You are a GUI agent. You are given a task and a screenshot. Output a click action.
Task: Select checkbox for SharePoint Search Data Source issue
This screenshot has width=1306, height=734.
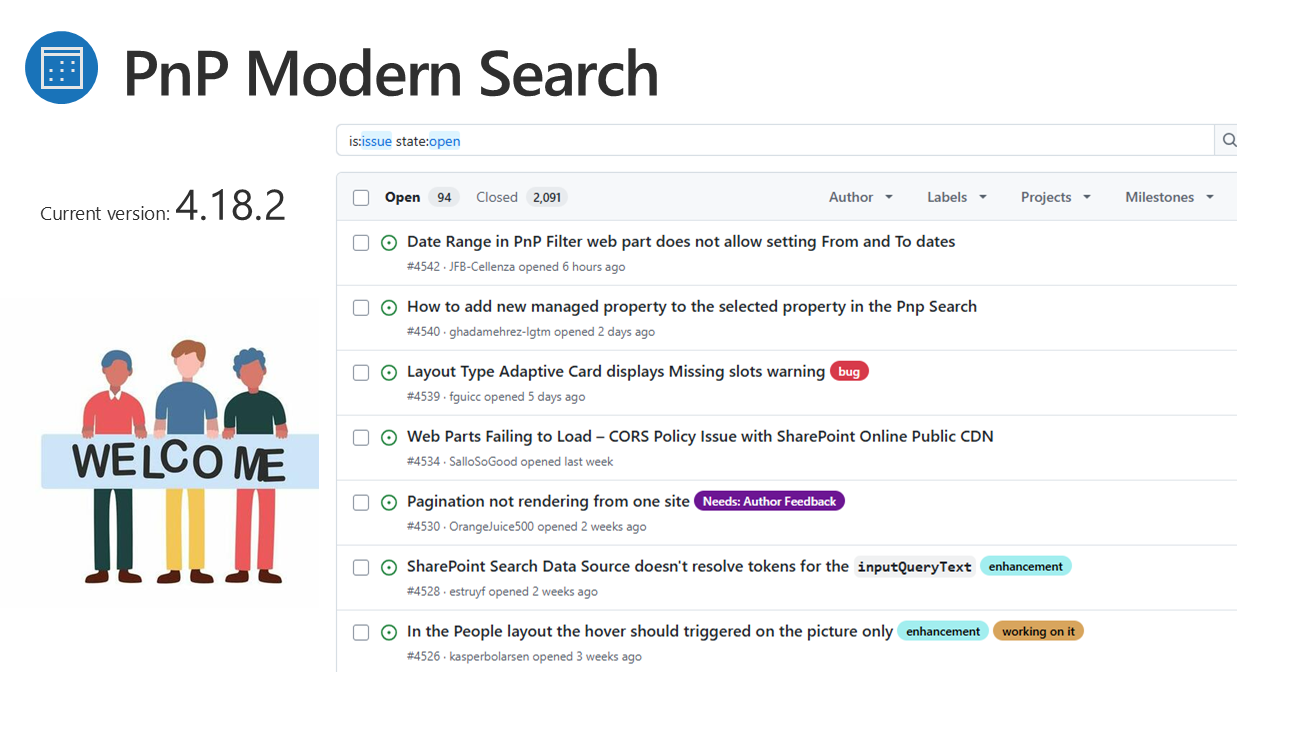point(361,567)
